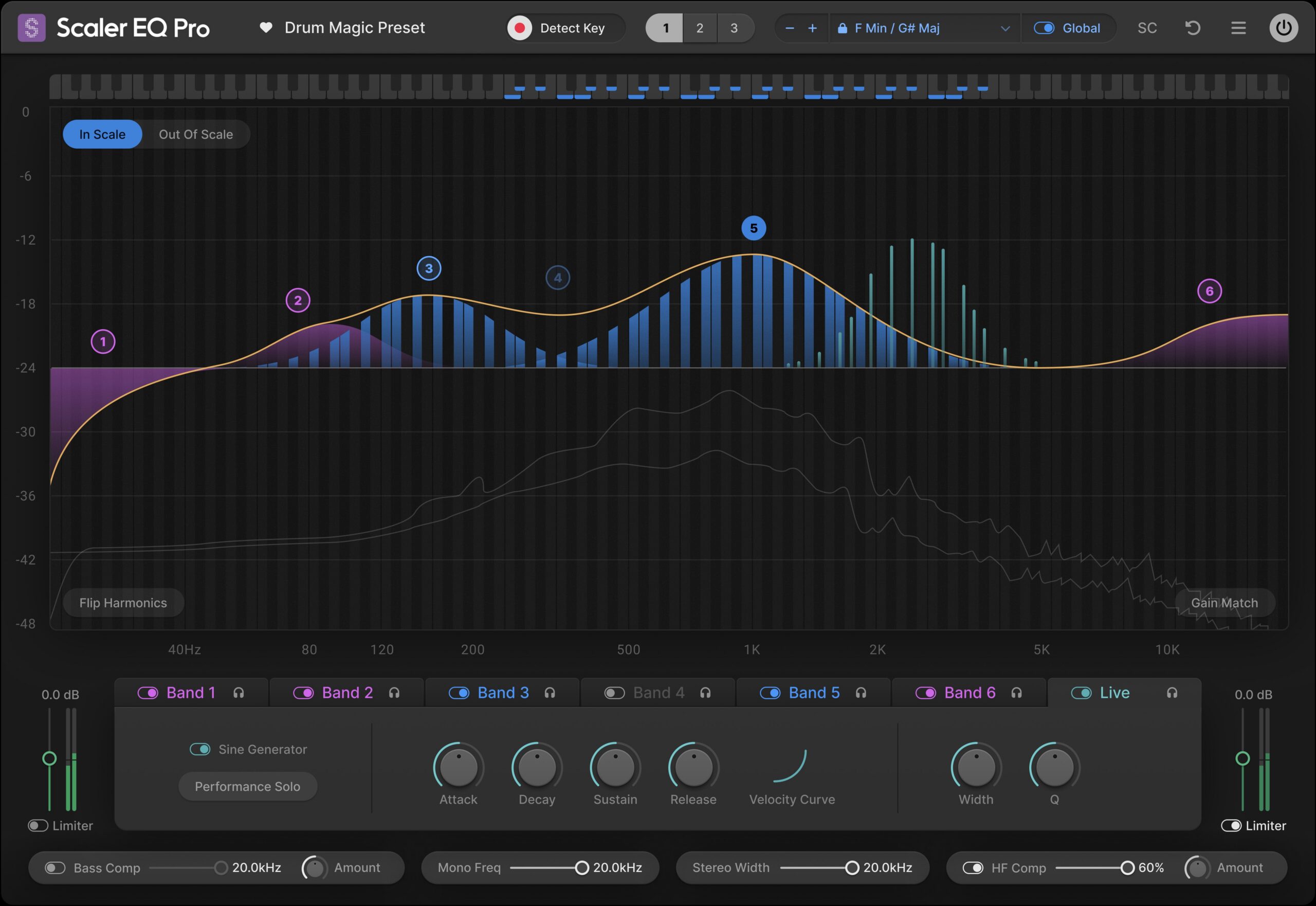
Task: Open the F Min / G# Maj key dropdown
Action: [925, 28]
